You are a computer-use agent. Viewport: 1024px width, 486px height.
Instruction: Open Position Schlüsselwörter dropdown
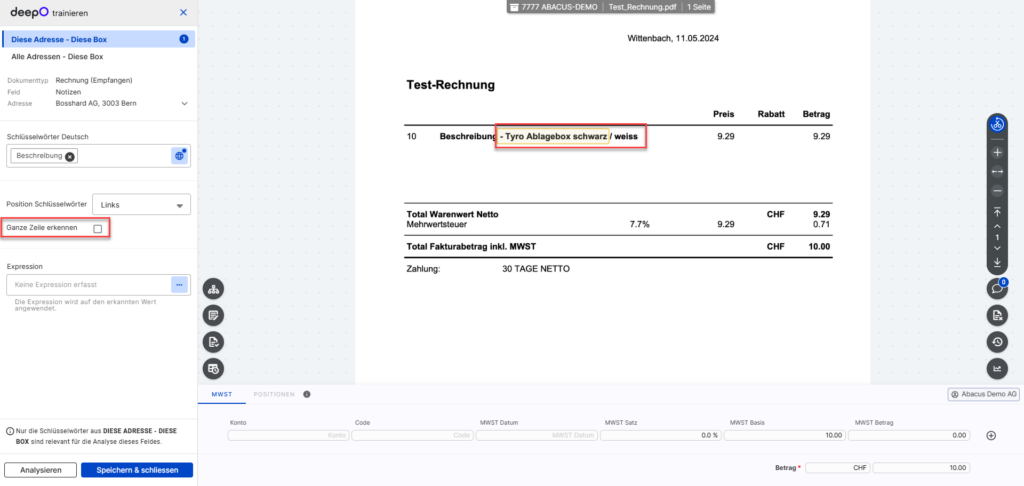tap(141, 204)
